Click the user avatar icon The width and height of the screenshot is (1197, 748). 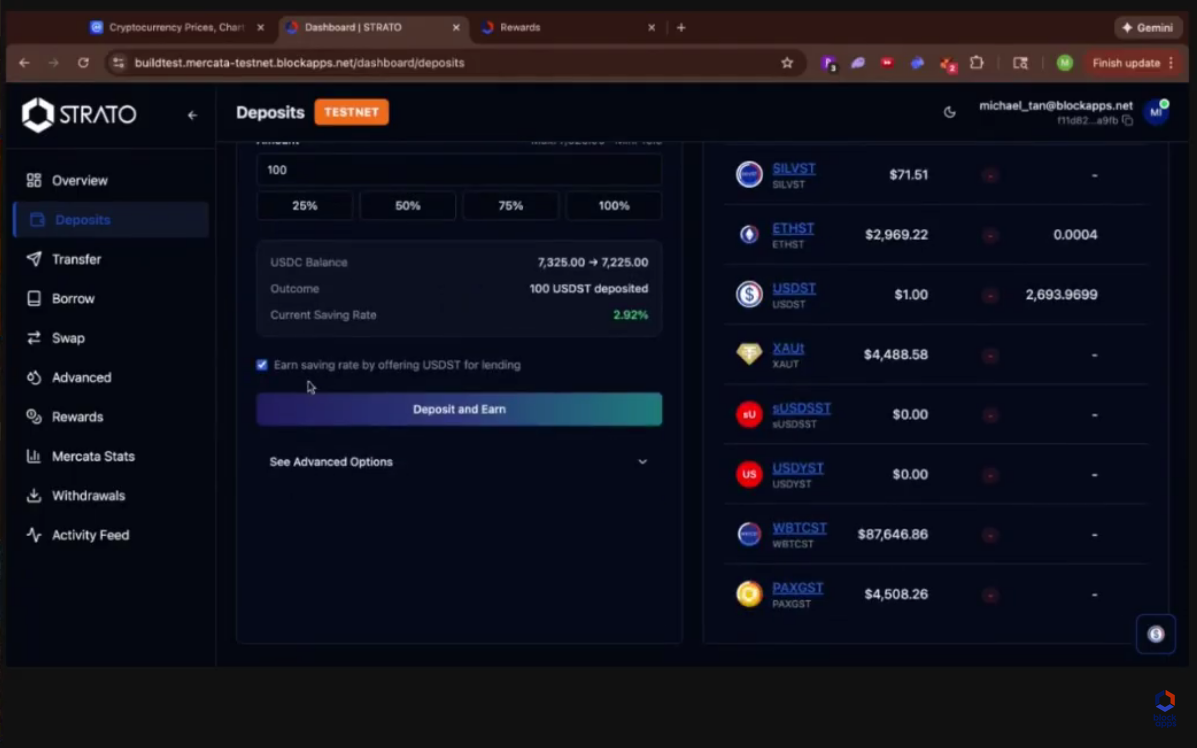point(1156,112)
